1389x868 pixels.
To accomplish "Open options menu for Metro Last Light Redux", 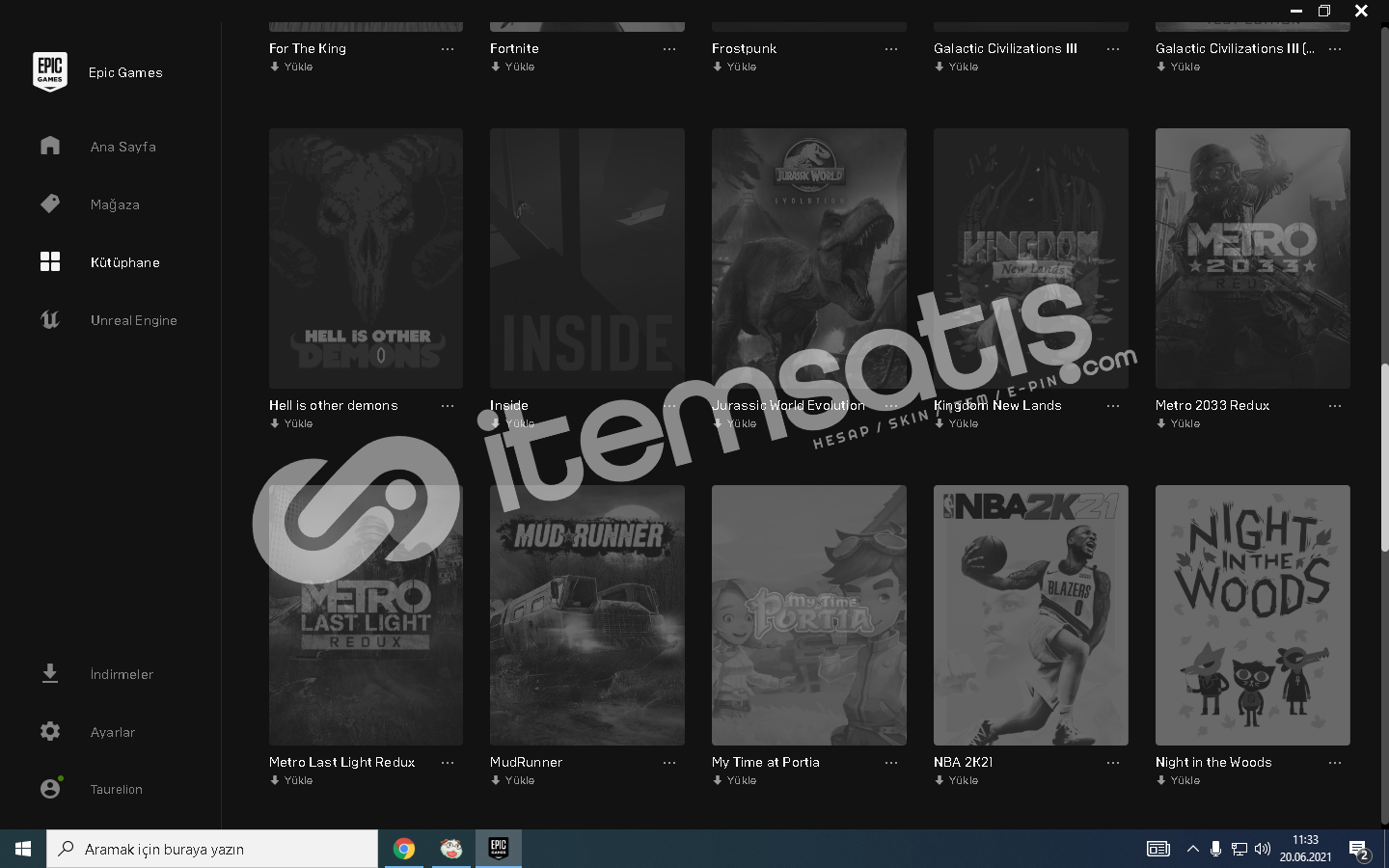I will pos(448,763).
